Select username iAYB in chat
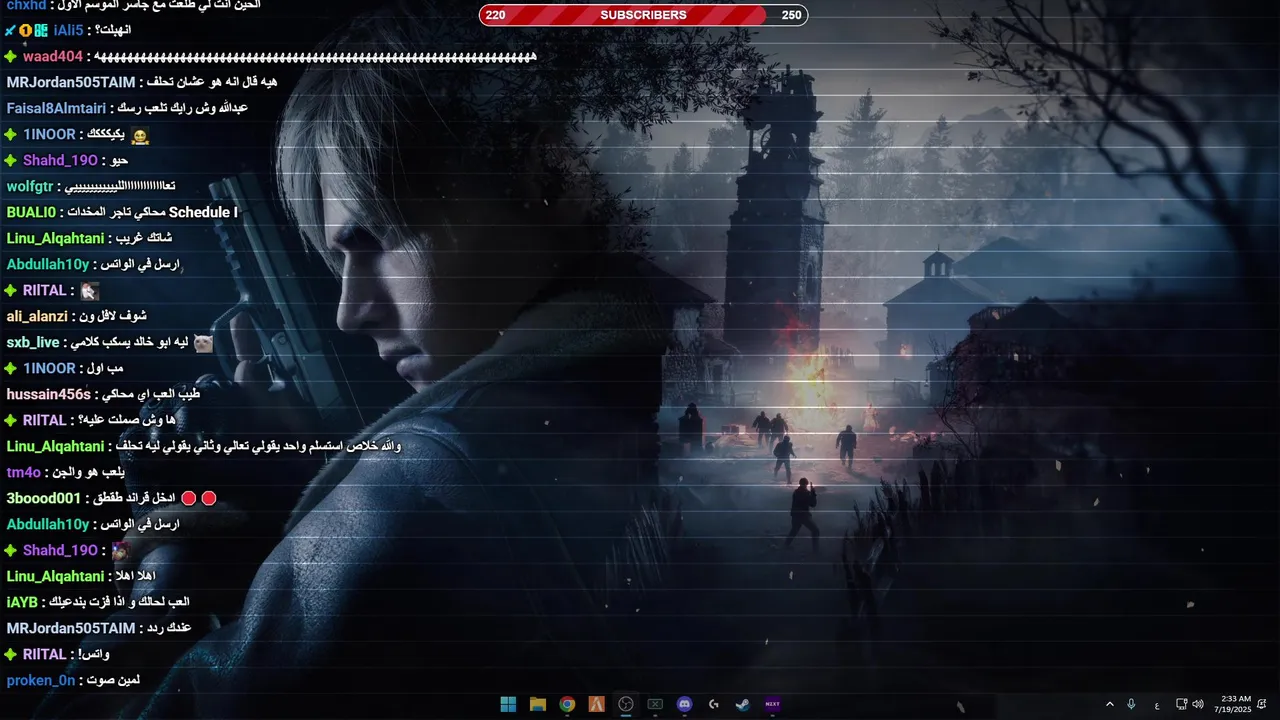 pyautogui.click(x=22, y=602)
